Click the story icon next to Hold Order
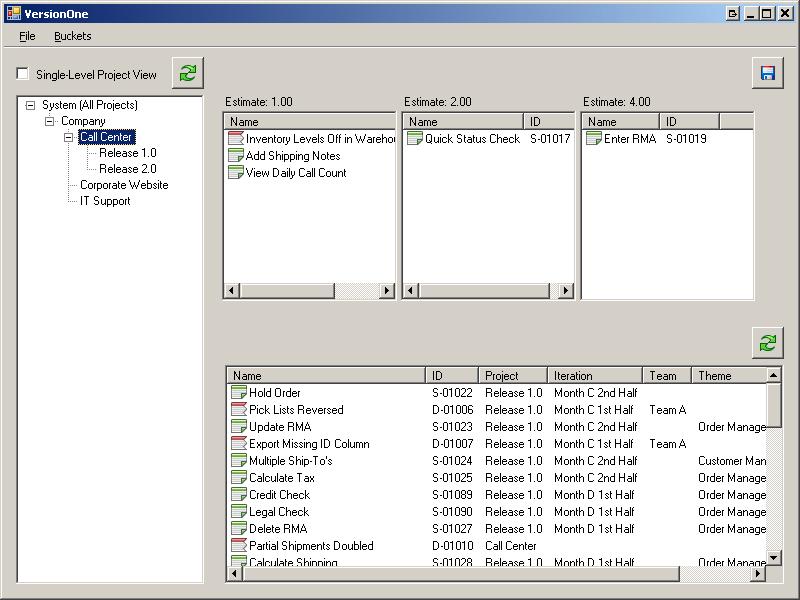Screen dimensions: 800x600 [x=239, y=392]
